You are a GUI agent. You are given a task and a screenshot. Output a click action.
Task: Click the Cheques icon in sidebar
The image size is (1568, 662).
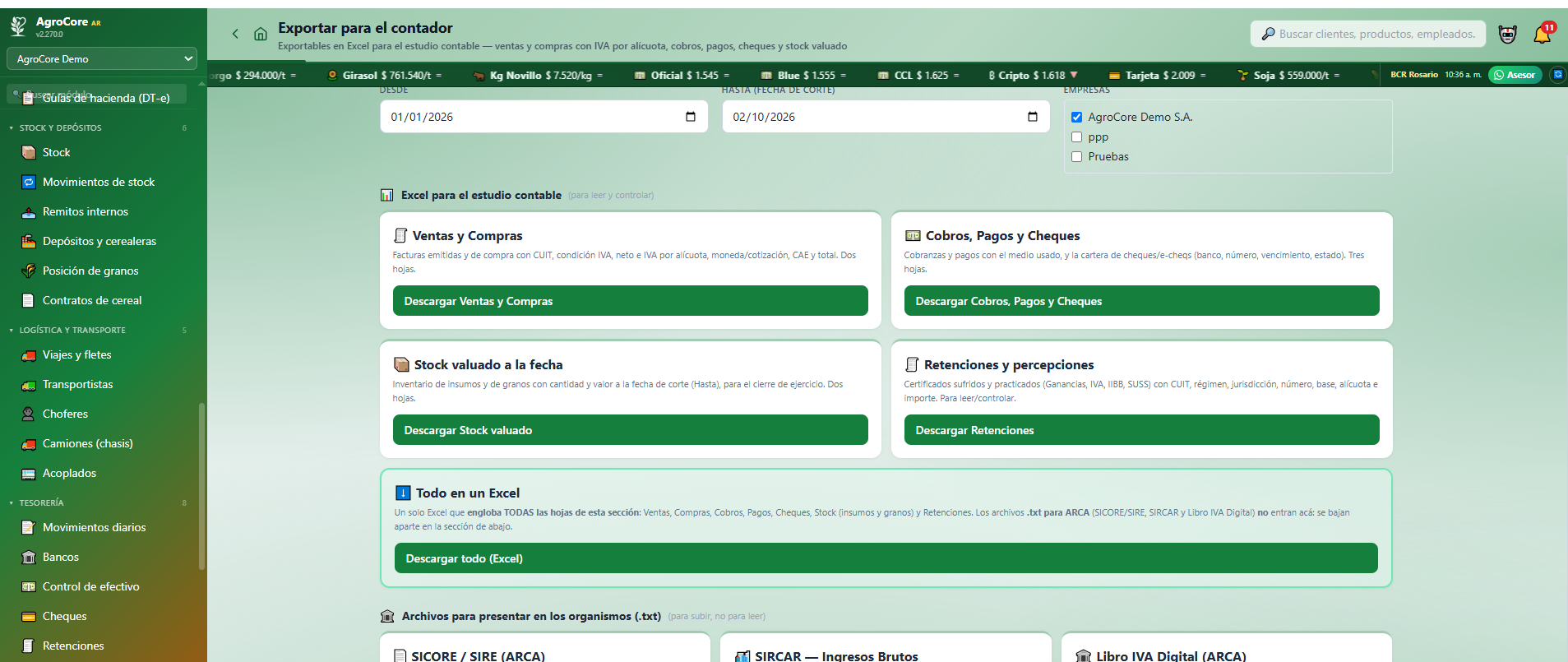coord(29,616)
